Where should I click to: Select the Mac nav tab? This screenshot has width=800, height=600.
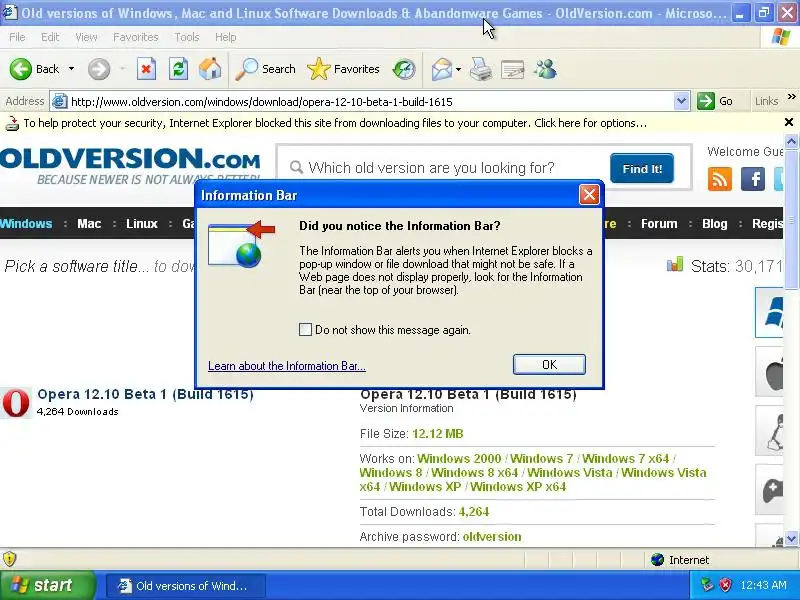pyautogui.click(x=89, y=223)
